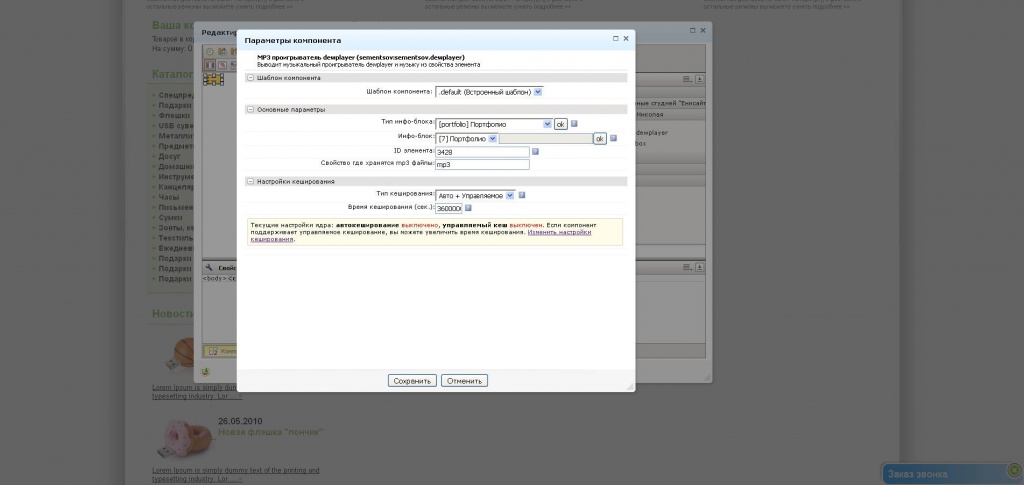
Task: Maximize the Параметры компонента dialog
Action: coord(615,39)
